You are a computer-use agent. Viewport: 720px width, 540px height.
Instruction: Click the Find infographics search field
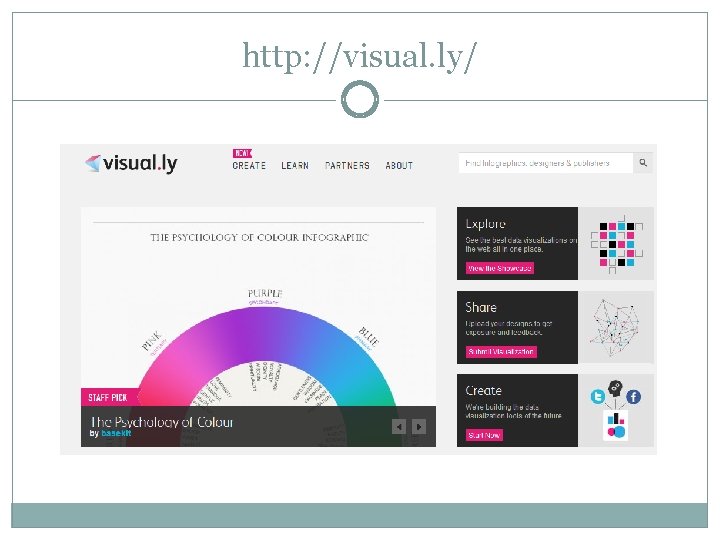tap(546, 163)
